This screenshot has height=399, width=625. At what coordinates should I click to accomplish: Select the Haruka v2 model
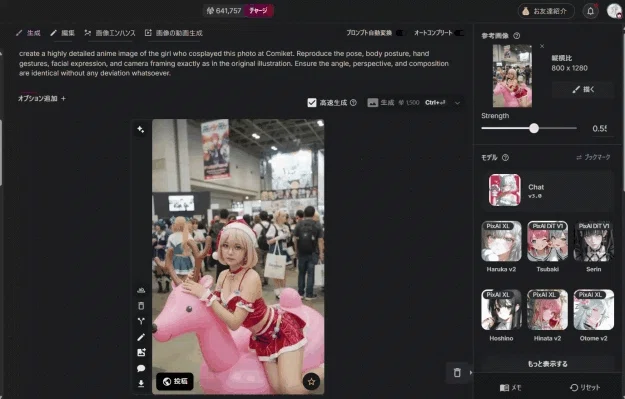click(501, 247)
